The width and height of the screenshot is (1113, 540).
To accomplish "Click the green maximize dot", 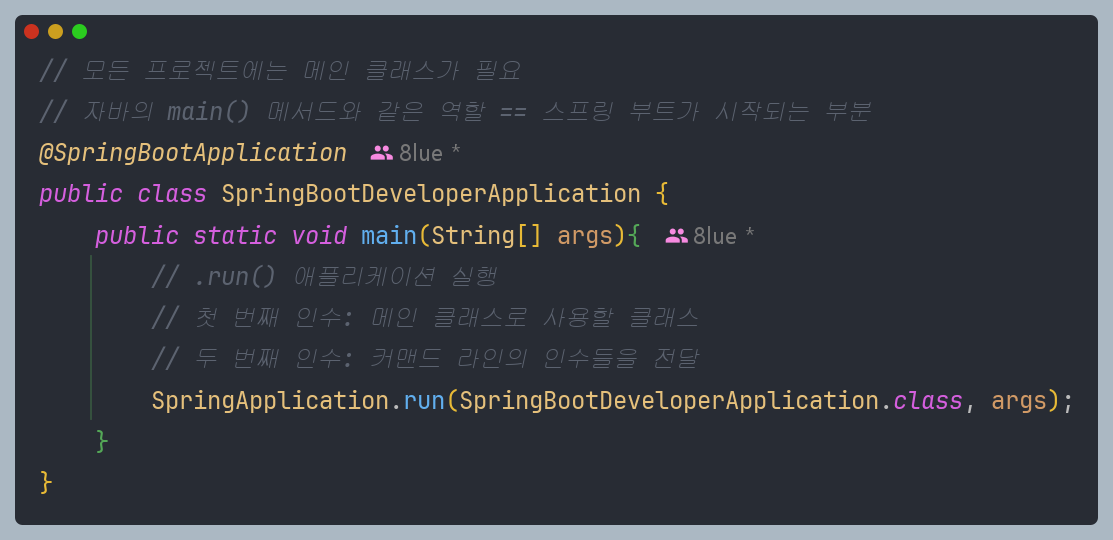I will coord(80,31).
